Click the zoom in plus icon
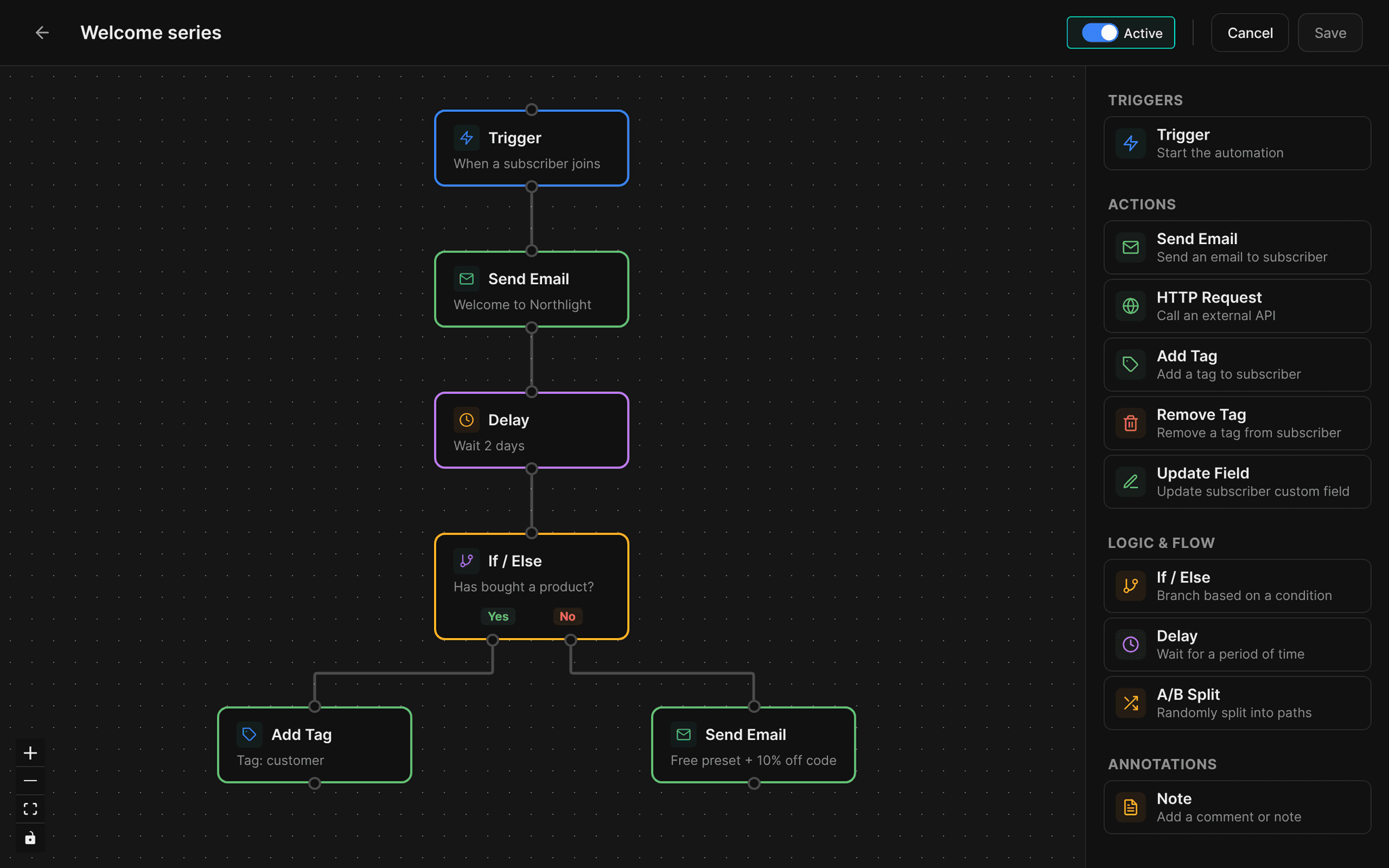The height and width of the screenshot is (868, 1389). pyautogui.click(x=31, y=753)
